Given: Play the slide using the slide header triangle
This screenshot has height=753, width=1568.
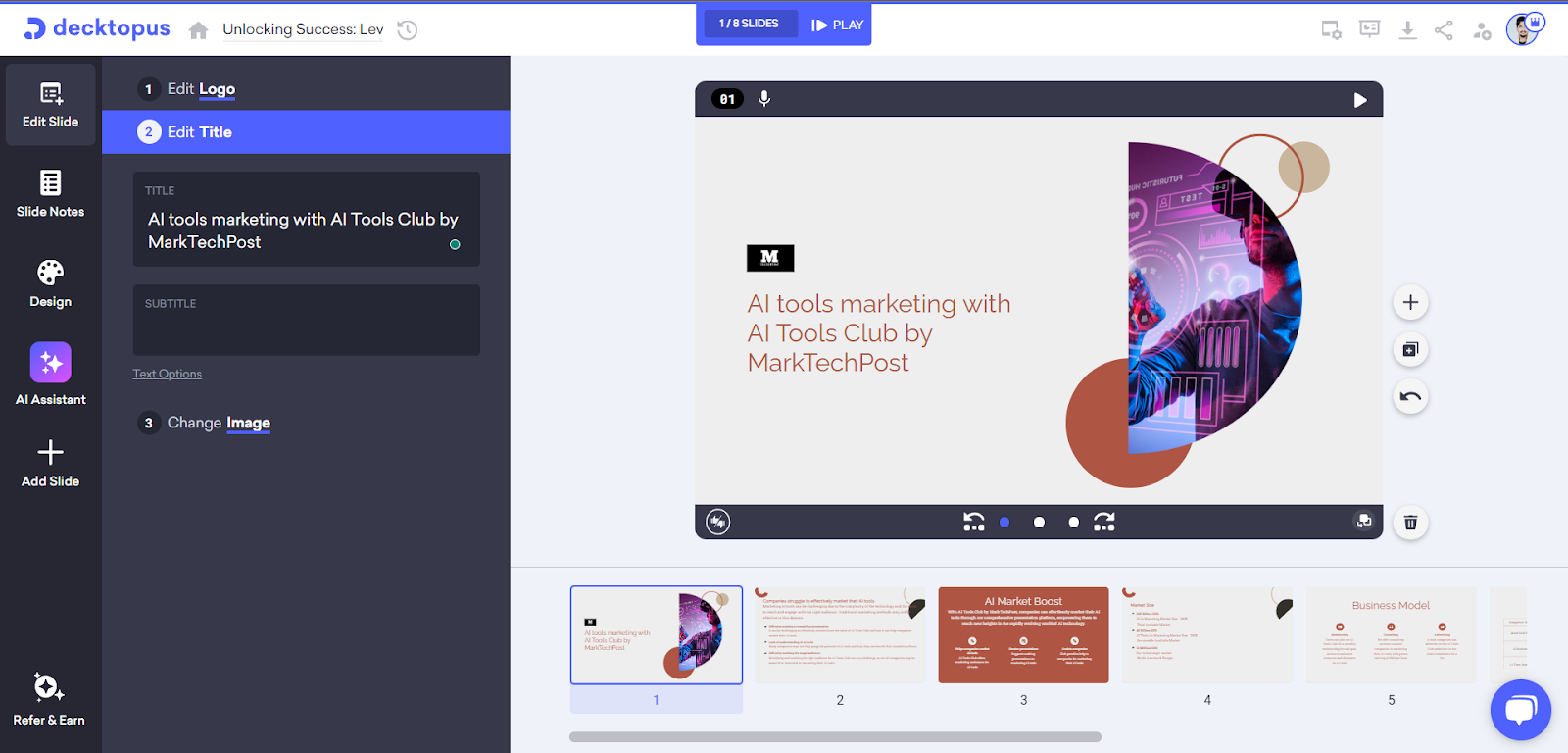Looking at the screenshot, I should (x=1360, y=100).
